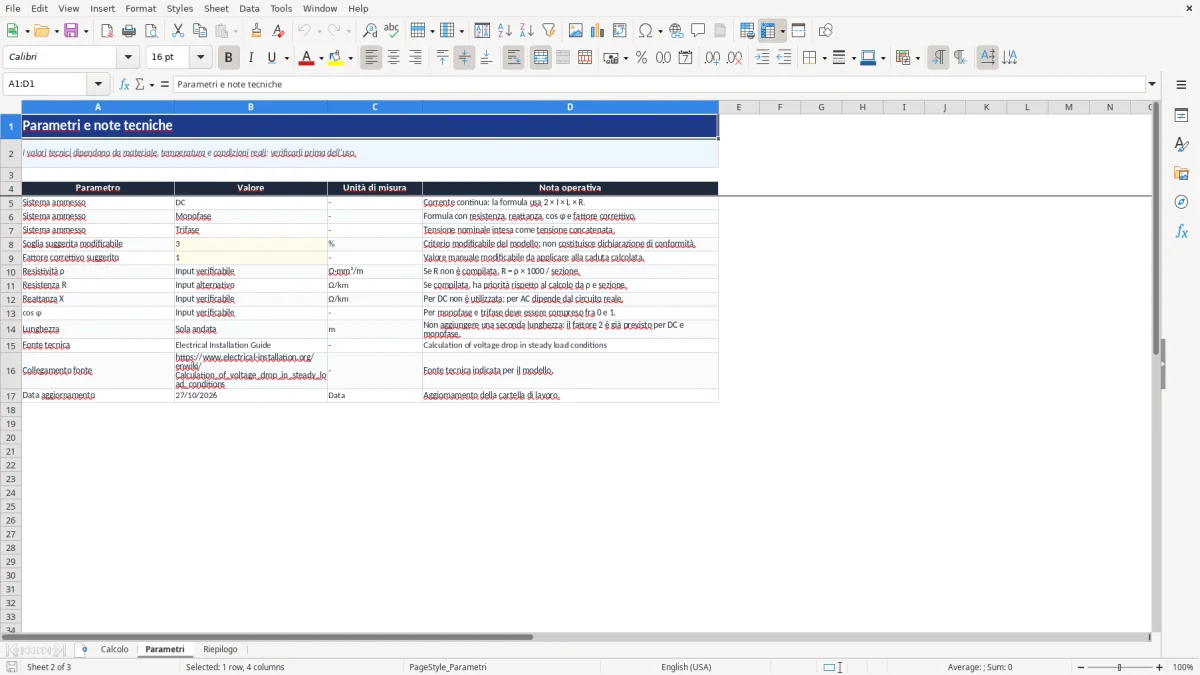
Task: Switch to the Calcolo sheet tab
Action: point(115,649)
